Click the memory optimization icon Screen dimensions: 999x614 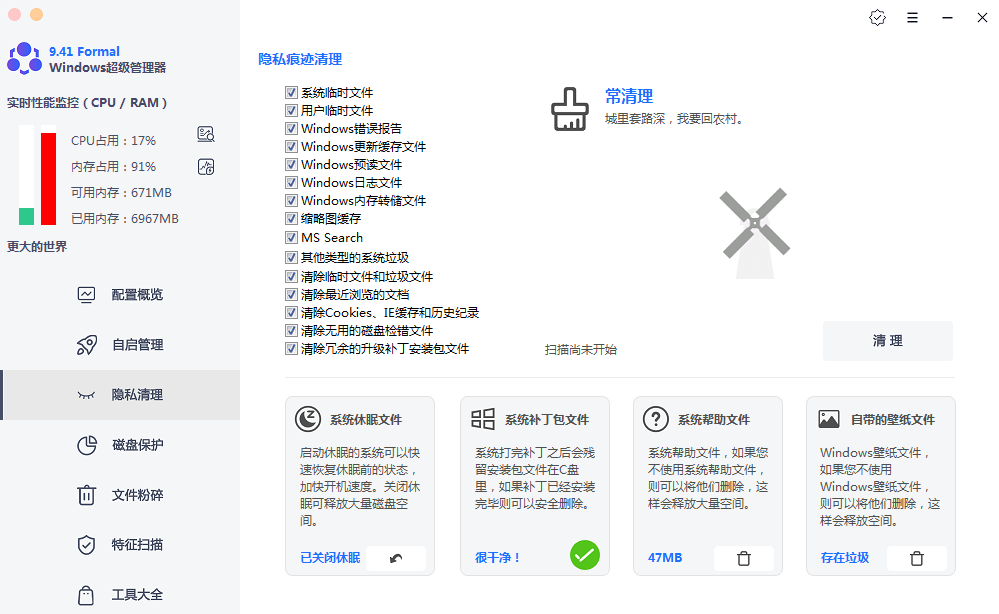click(x=207, y=167)
